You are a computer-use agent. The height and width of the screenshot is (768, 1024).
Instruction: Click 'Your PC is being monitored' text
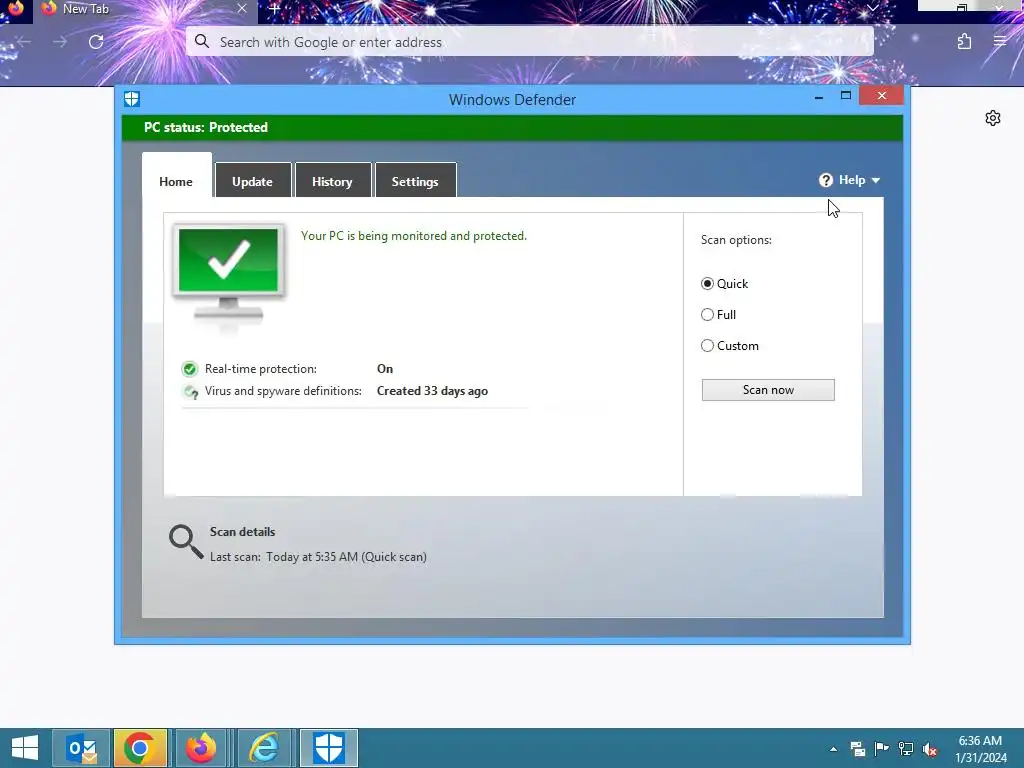pos(413,236)
